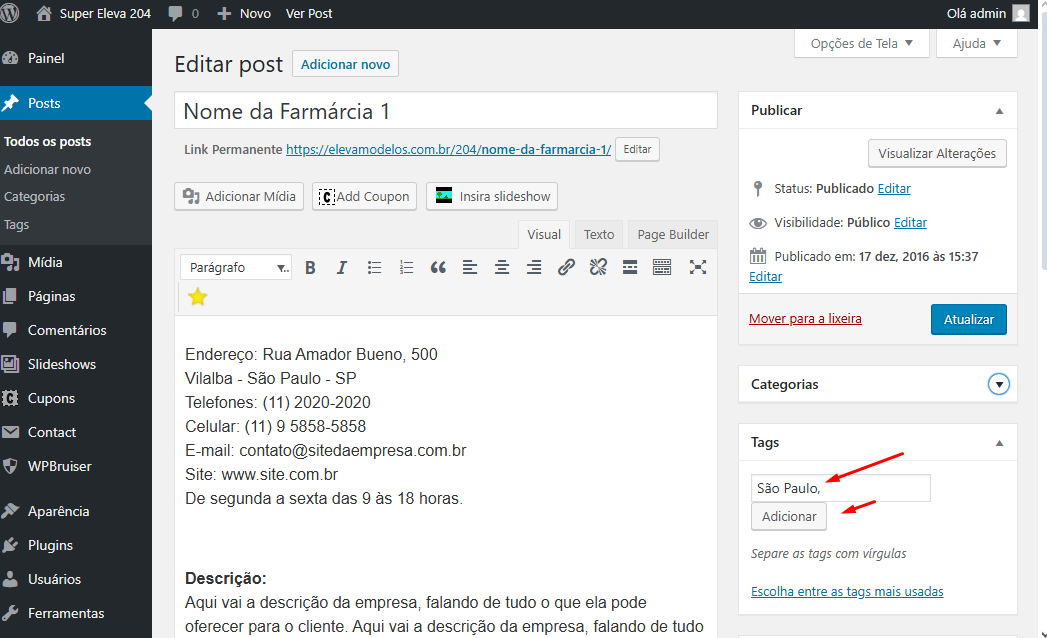Expand the Categorias panel

pos(998,384)
